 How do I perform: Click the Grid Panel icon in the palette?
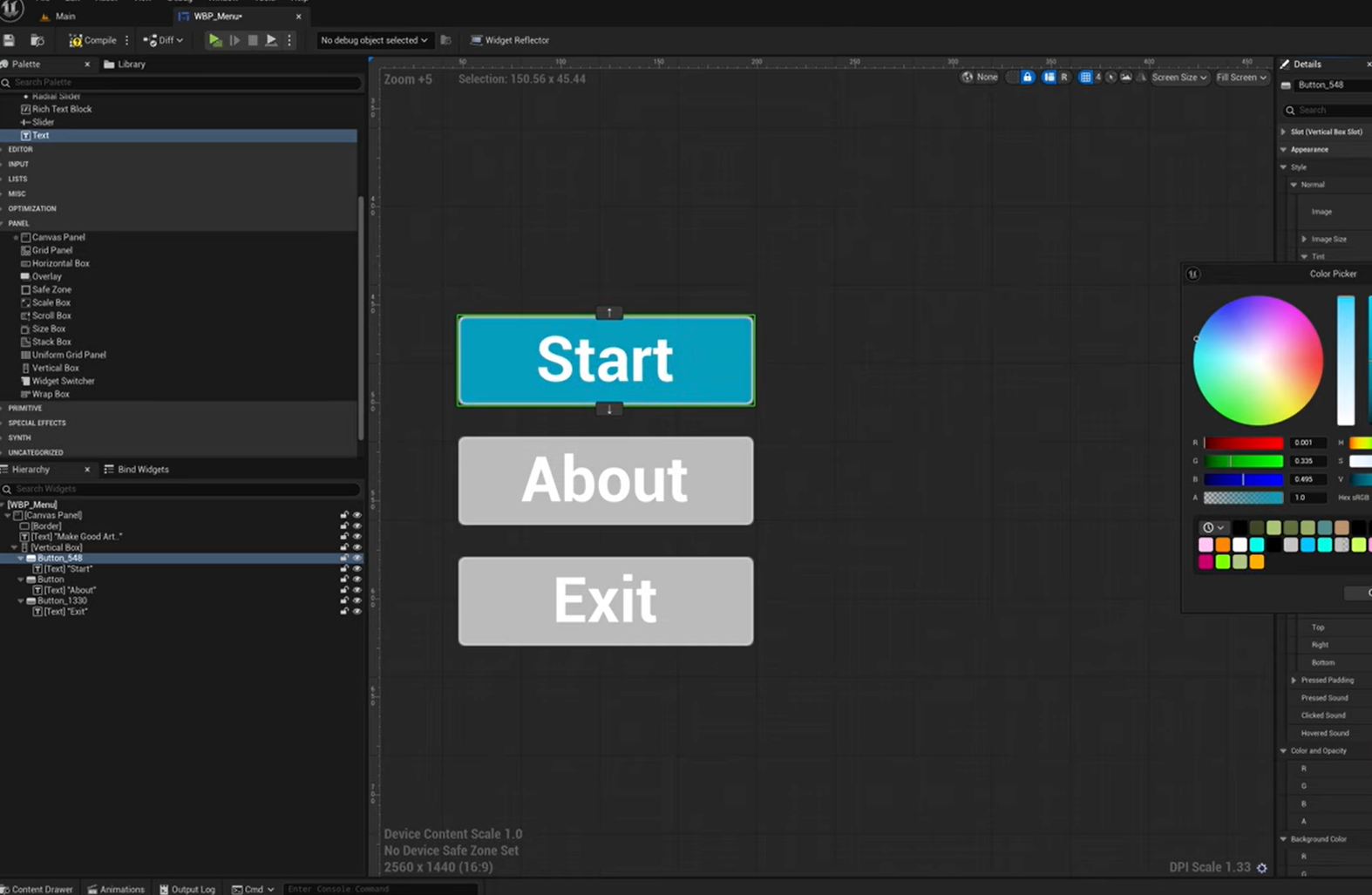click(25, 250)
